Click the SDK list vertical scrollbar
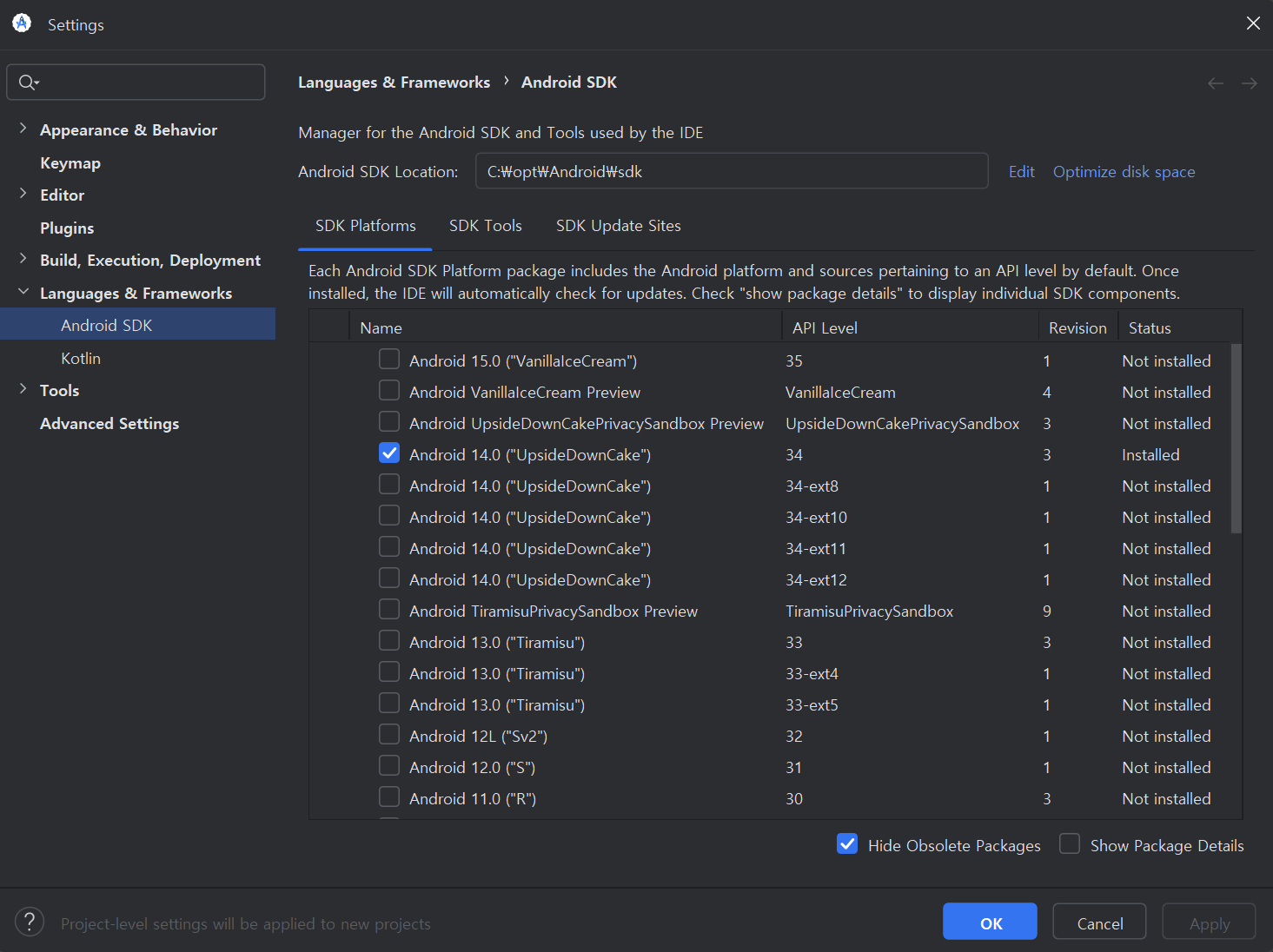The width and height of the screenshot is (1273, 952). coord(1237,439)
